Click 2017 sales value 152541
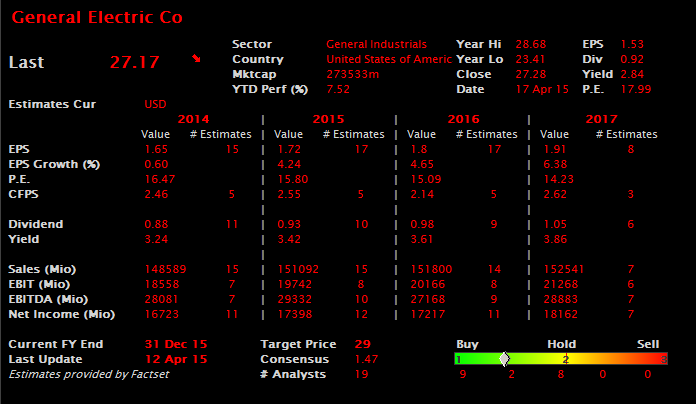 tap(564, 269)
